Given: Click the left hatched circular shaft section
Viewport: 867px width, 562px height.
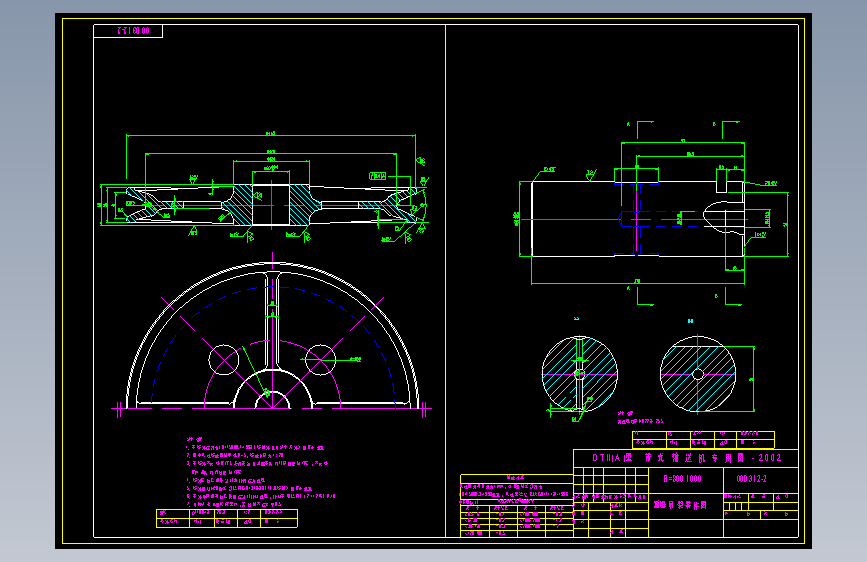Looking at the screenshot, I should click(x=579, y=374).
